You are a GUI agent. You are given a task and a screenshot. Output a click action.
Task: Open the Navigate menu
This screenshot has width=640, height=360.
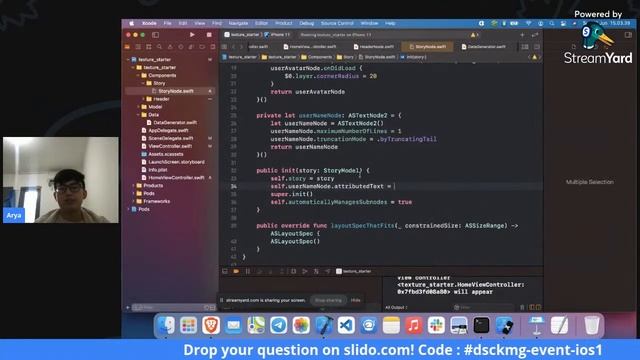pyautogui.click(x=238, y=23)
